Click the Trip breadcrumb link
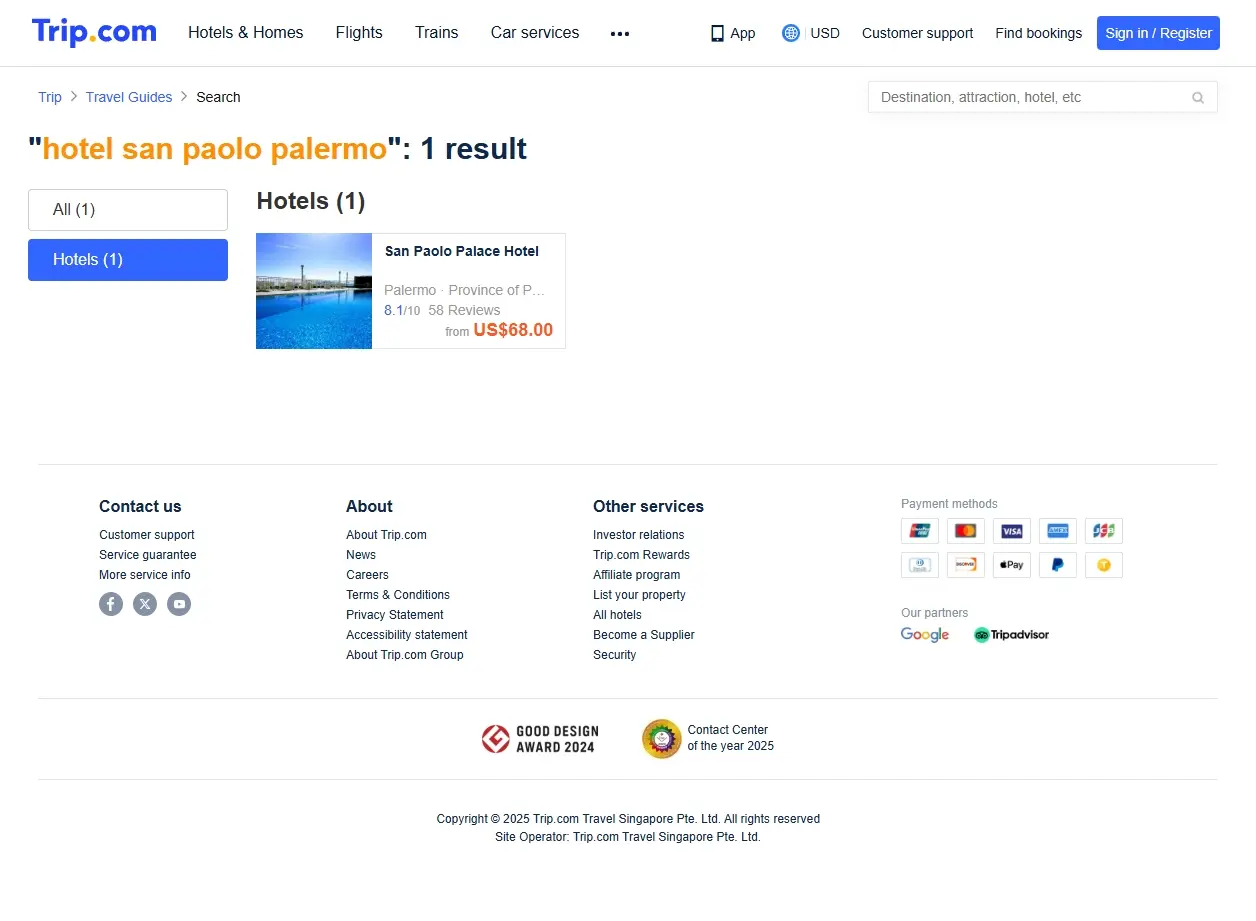The height and width of the screenshot is (921, 1256). (50, 97)
